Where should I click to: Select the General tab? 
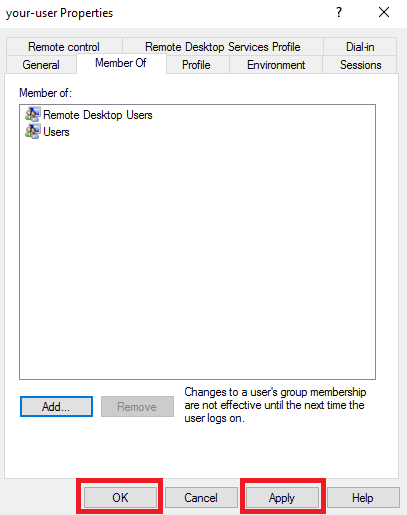[41, 65]
